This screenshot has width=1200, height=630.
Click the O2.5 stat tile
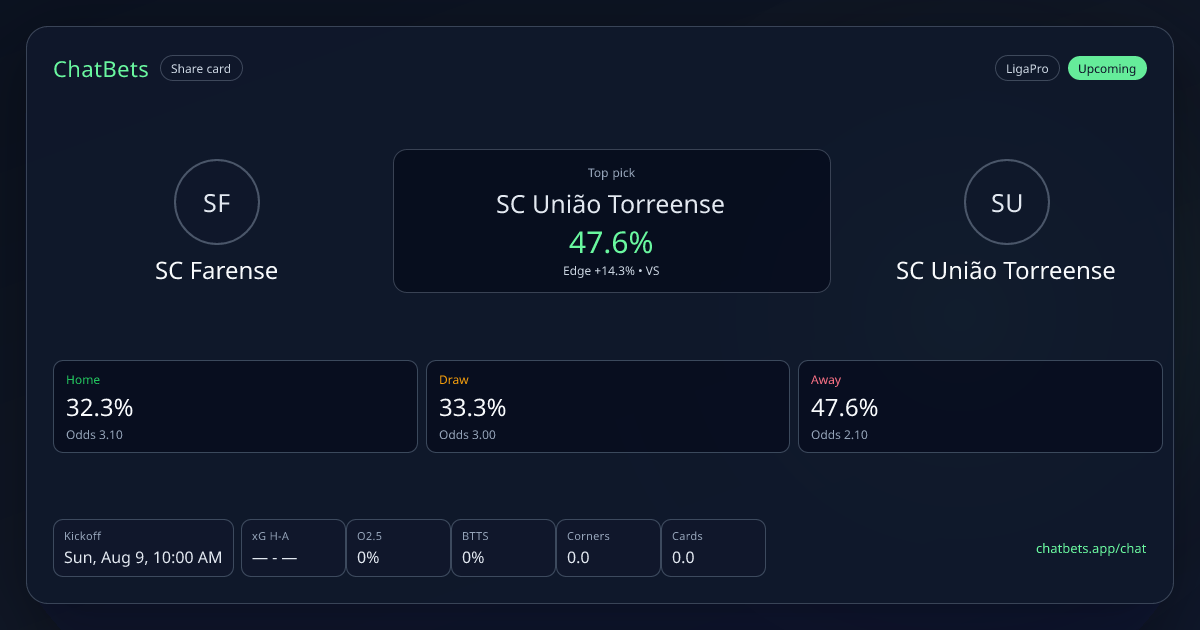pyautogui.click(x=398, y=548)
